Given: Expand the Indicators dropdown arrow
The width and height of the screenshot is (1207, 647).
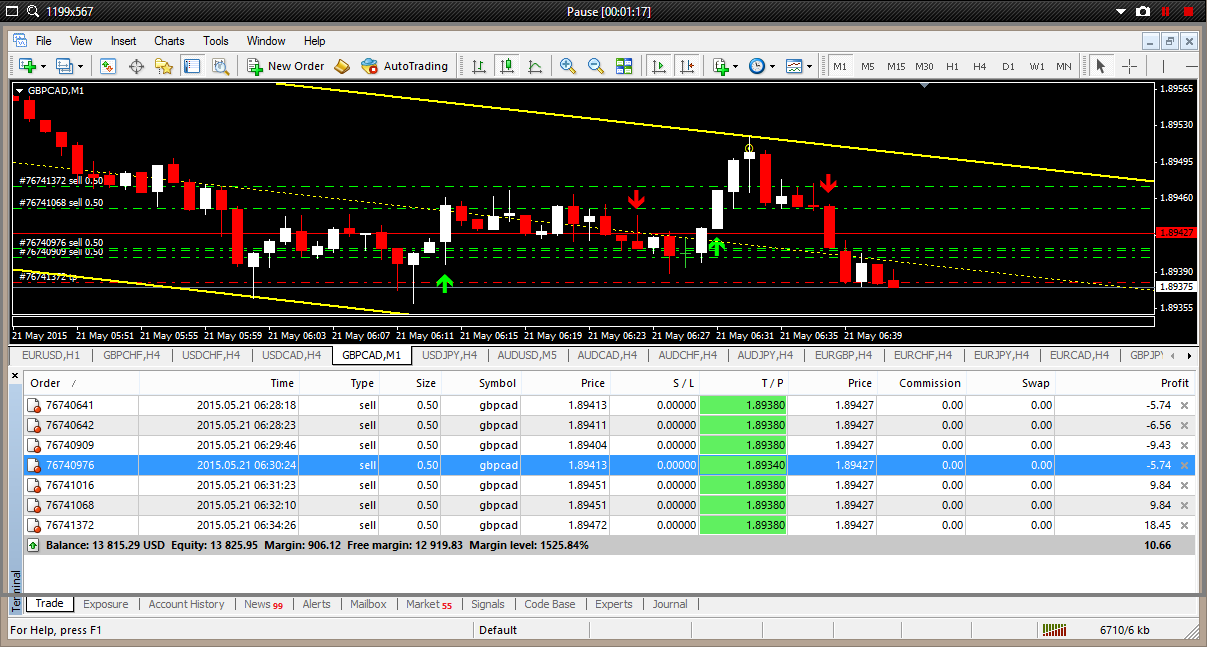Looking at the screenshot, I should point(736,66).
